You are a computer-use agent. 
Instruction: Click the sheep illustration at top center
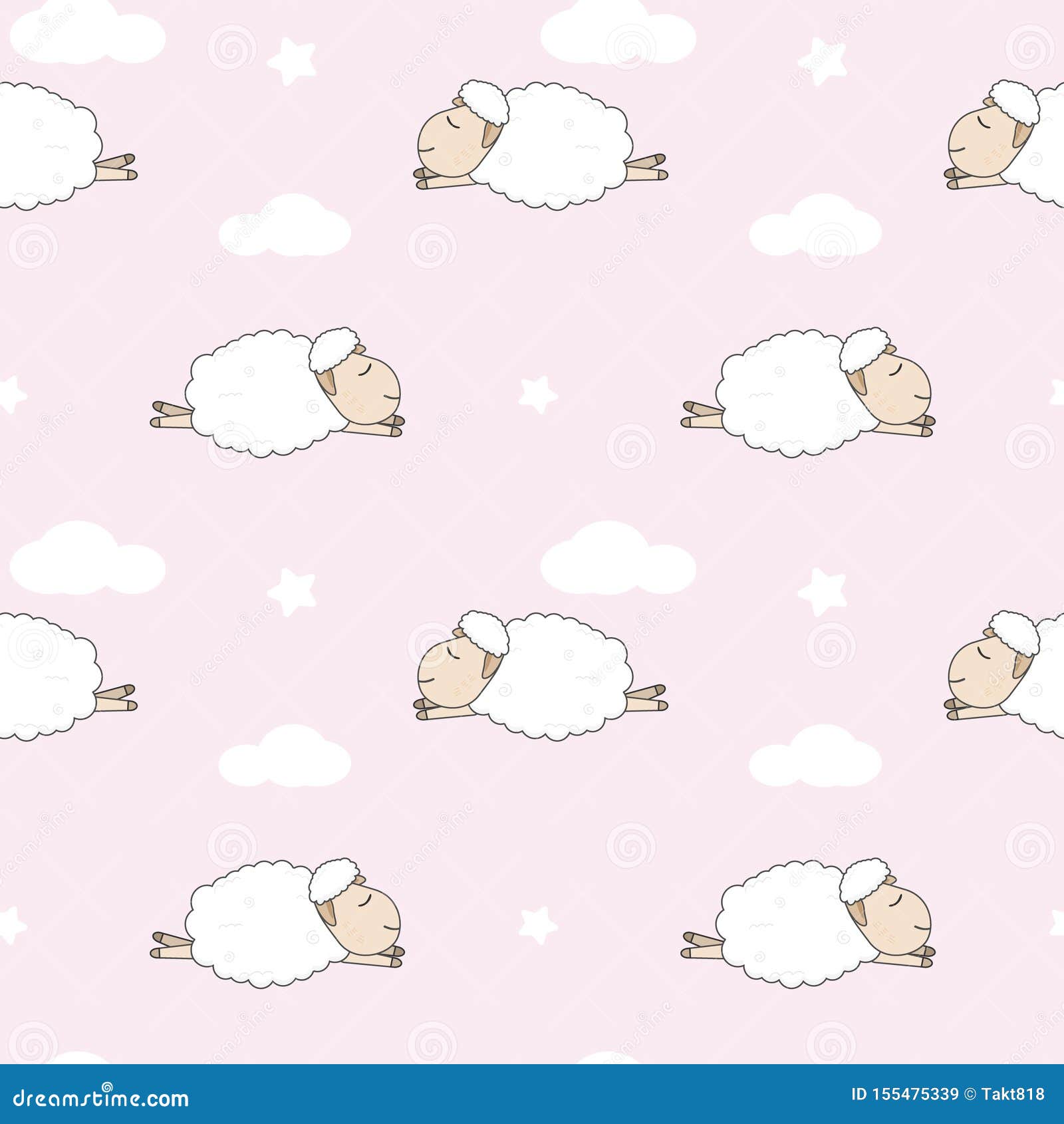tap(539, 140)
